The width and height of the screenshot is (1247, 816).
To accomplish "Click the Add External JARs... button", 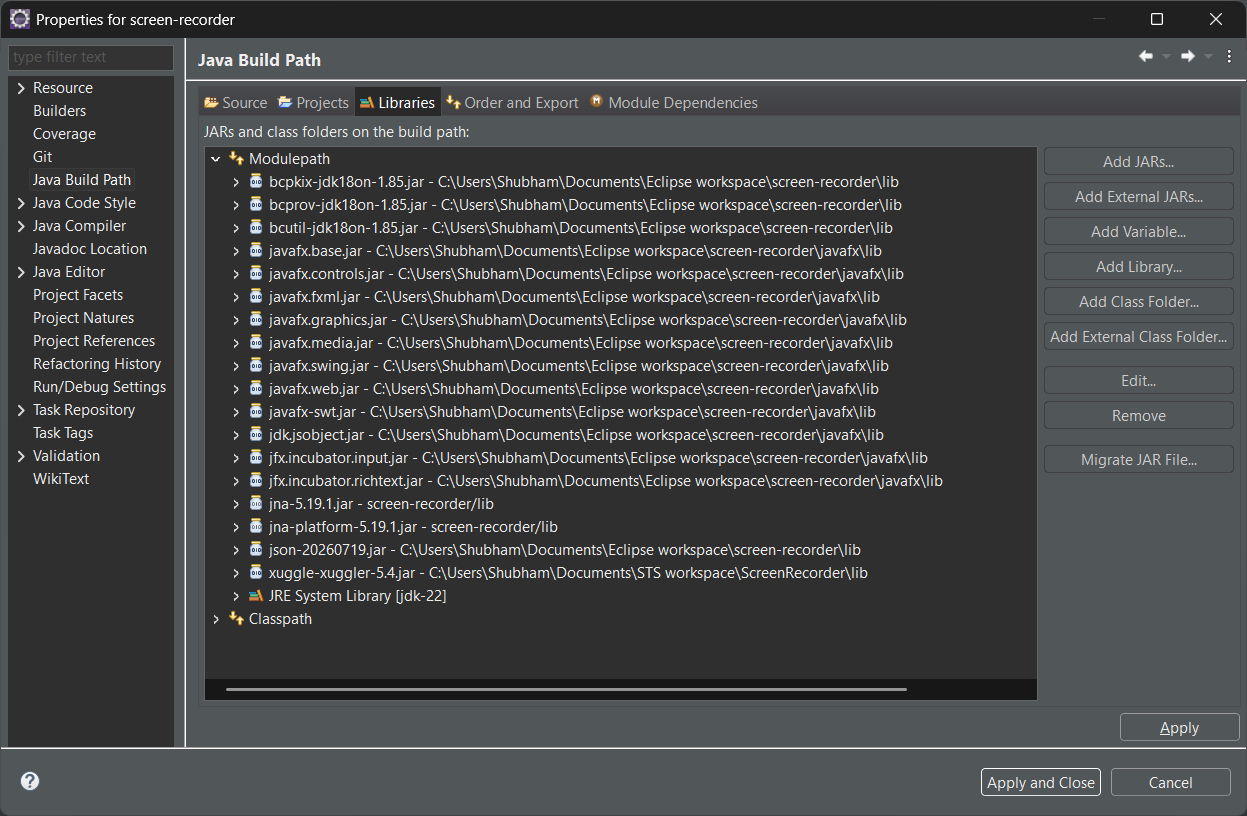I will point(1138,197).
